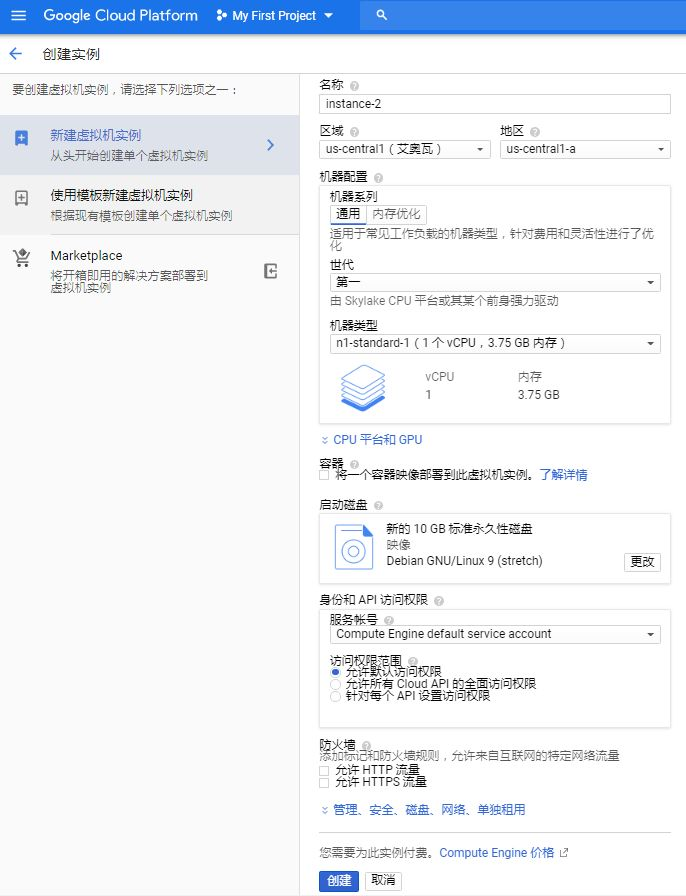This screenshot has height=896, width=686.
Task: Click the search magnifier icon
Action: (x=382, y=15)
